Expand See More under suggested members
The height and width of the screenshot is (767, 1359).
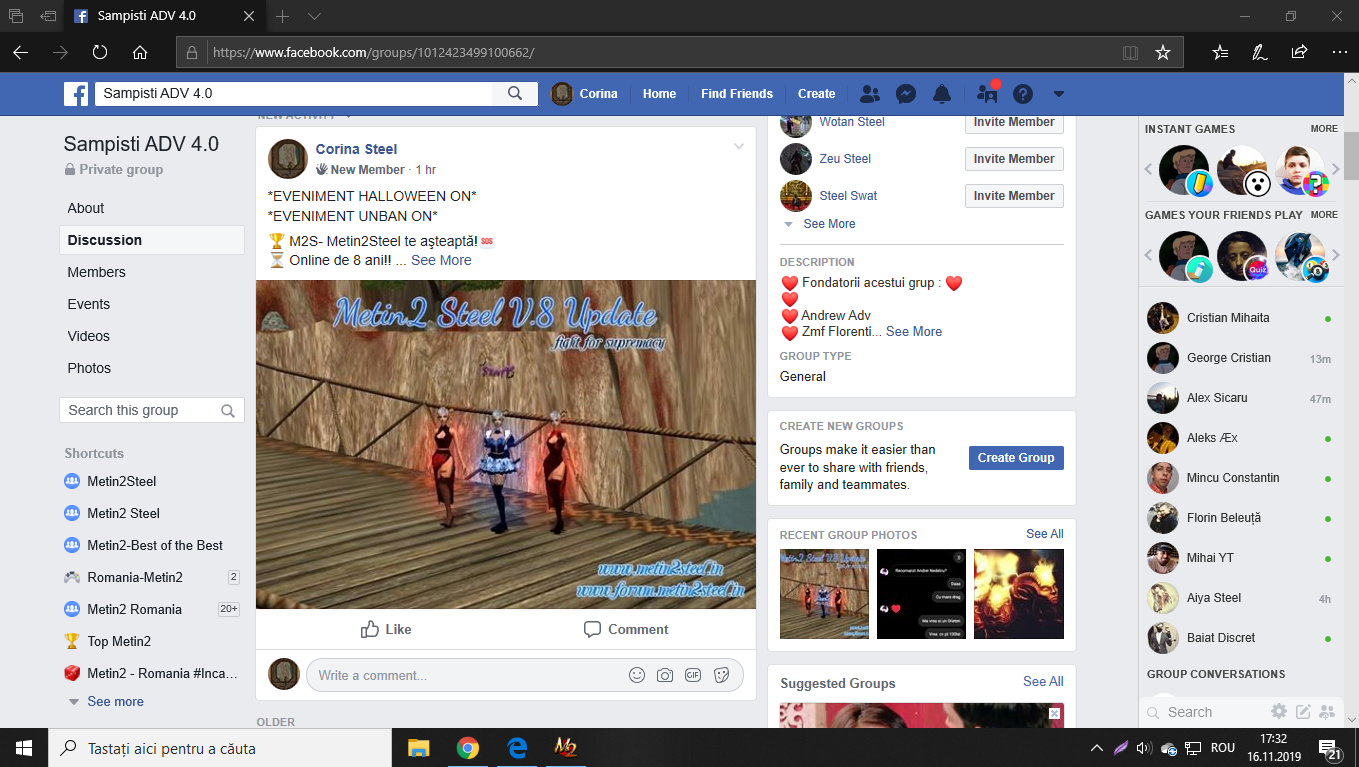829,224
